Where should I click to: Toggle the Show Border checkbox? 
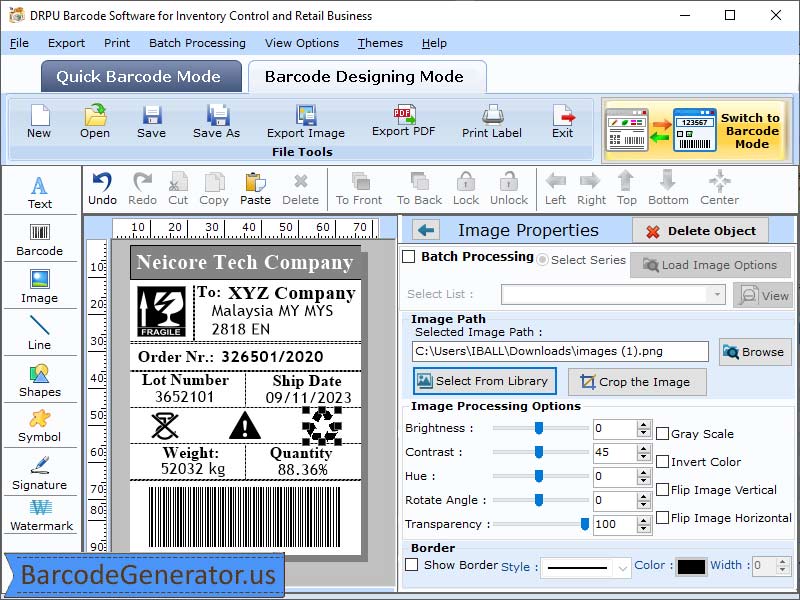tap(411, 565)
